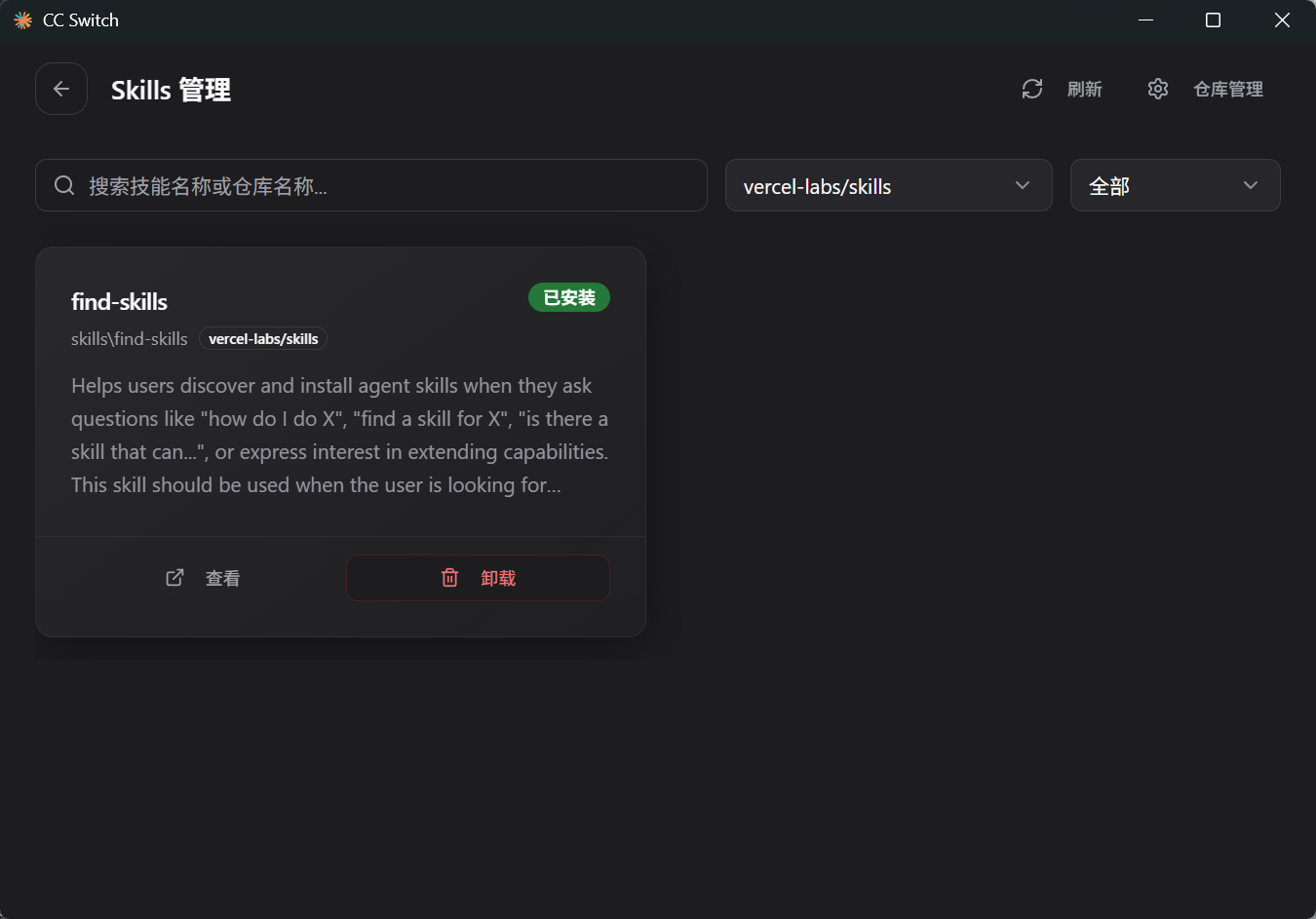Expand chevron arrow of the 全部 filter

click(1250, 185)
